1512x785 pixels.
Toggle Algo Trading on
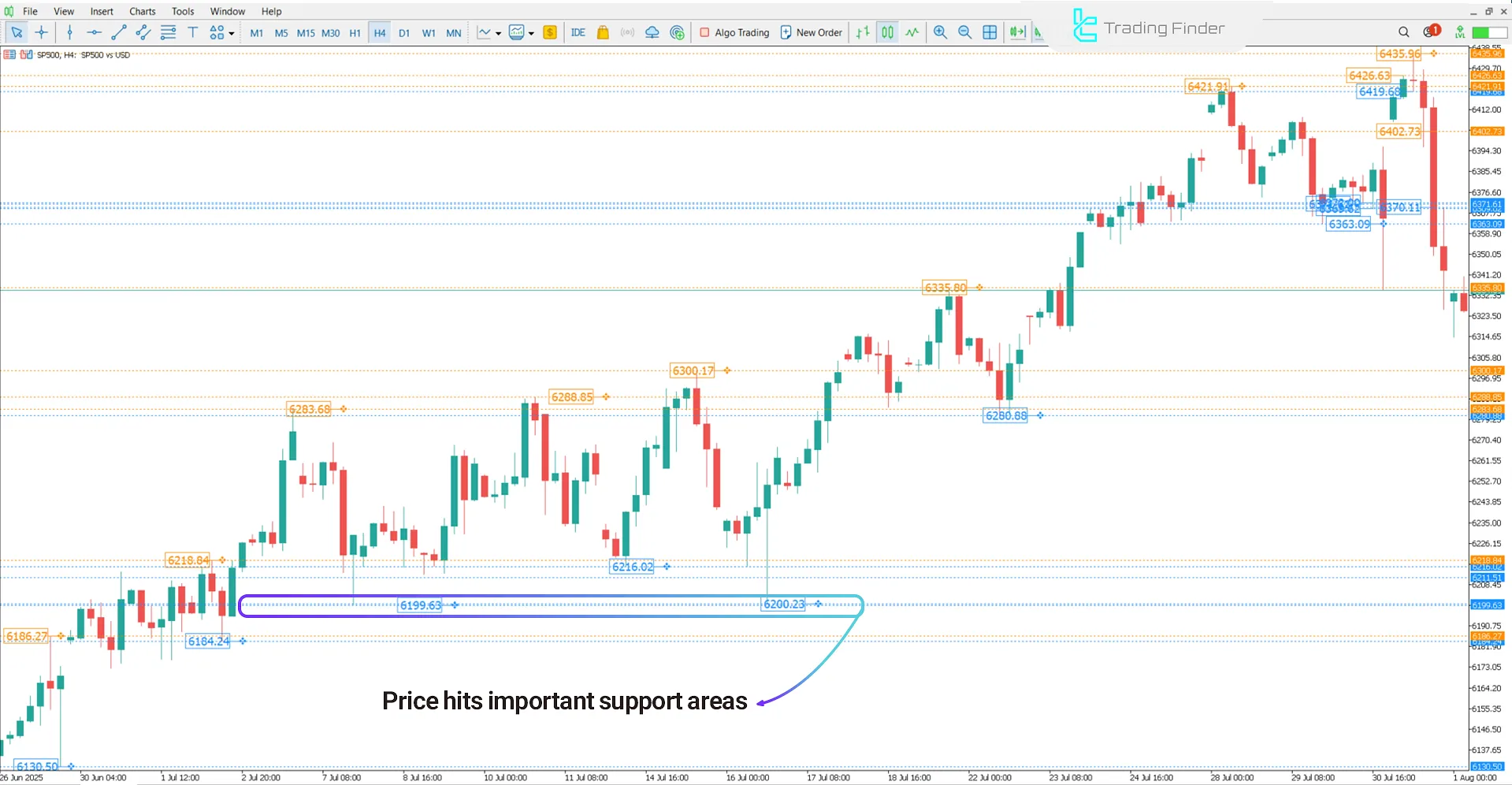(x=734, y=32)
